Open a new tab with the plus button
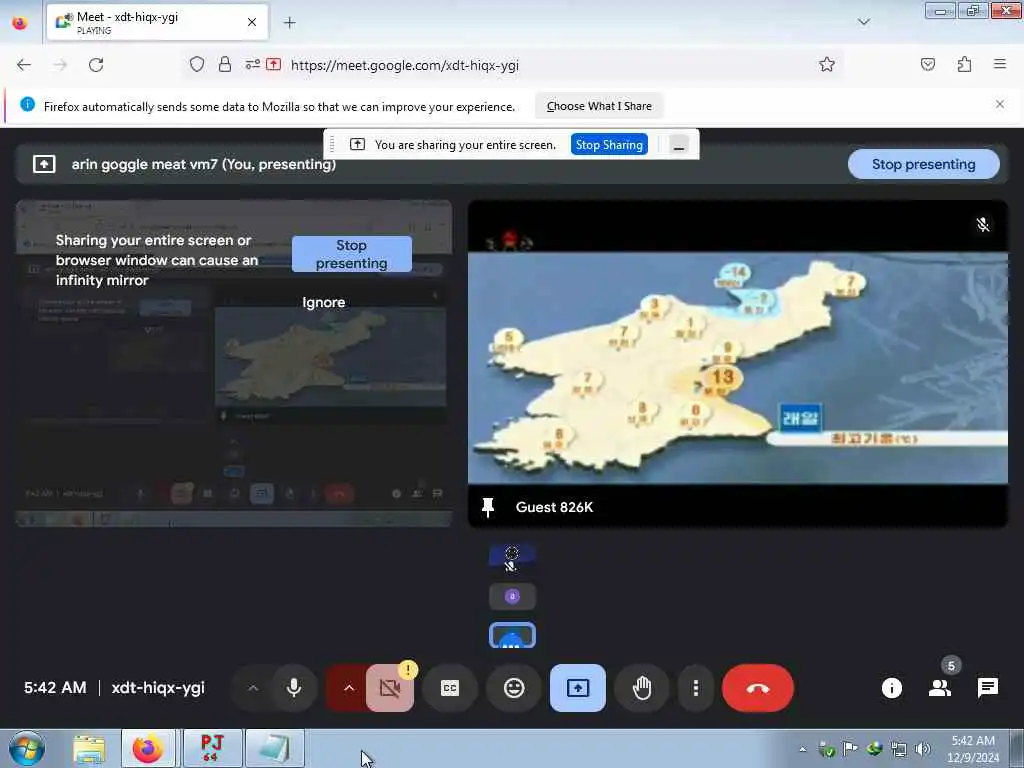The width and height of the screenshot is (1024, 768). point(289,22)
